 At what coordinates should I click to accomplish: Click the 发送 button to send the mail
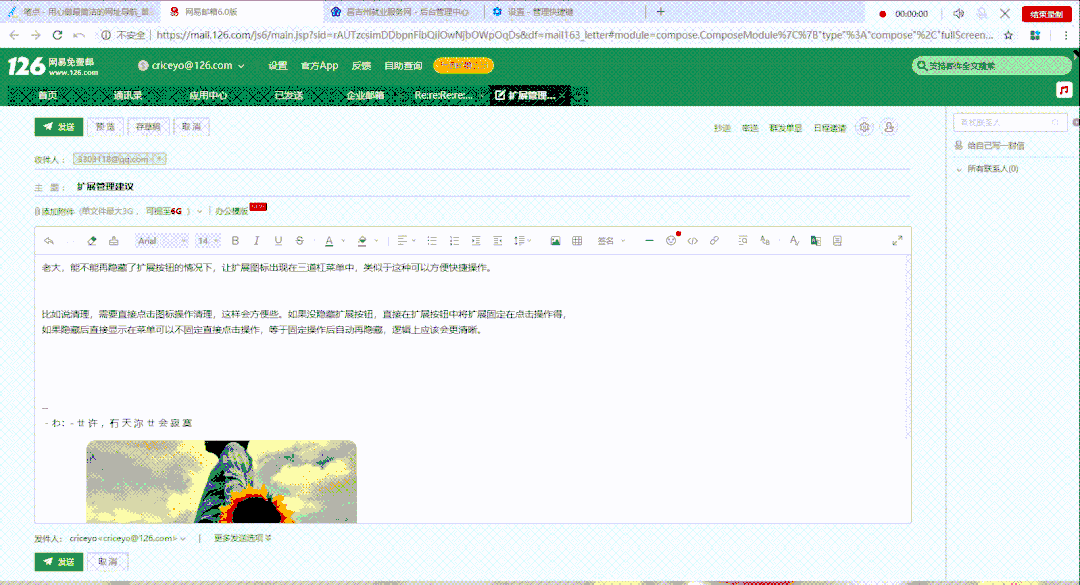[58, 127]
